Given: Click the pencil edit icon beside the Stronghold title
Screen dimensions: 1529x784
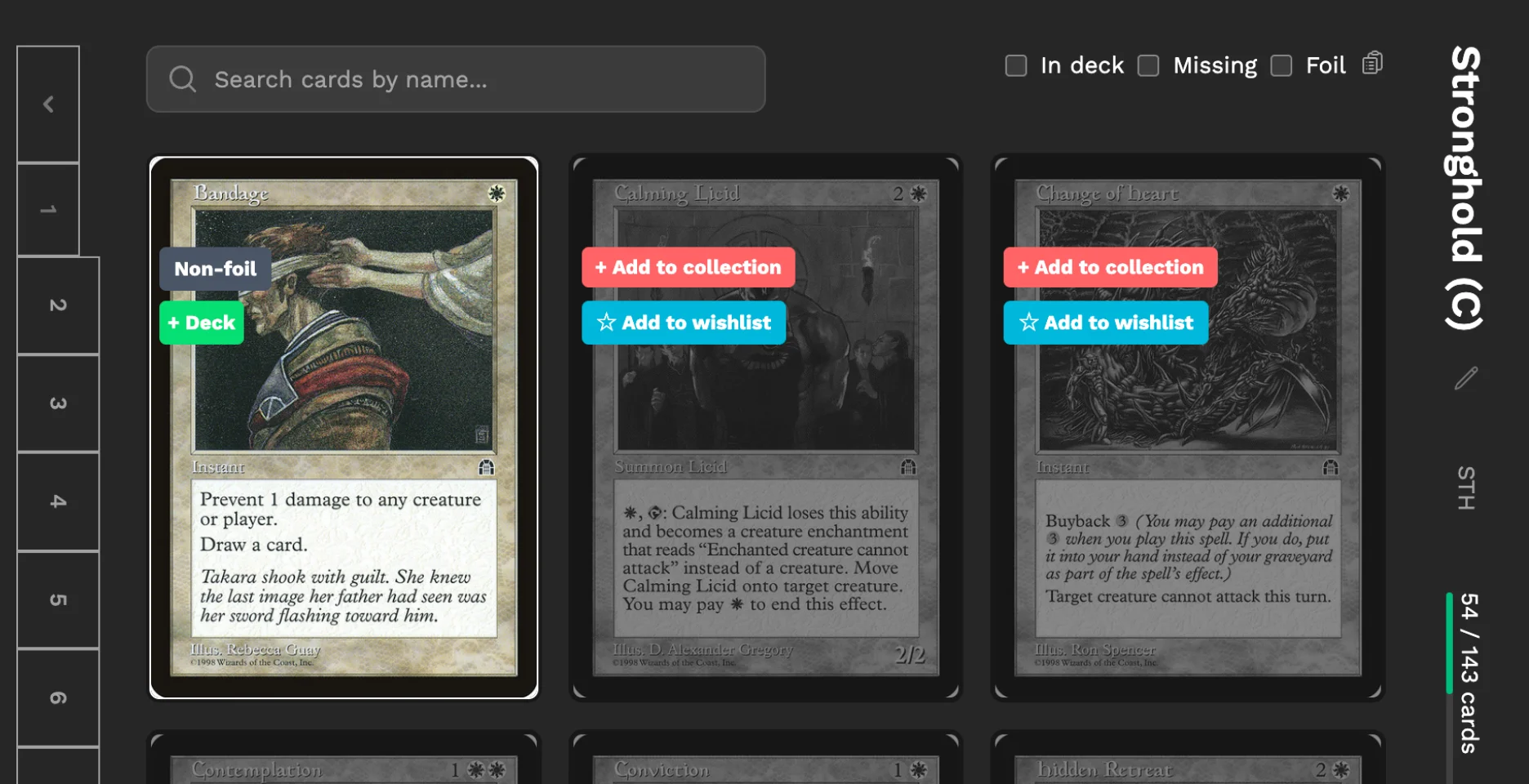Looking at the screenshot, I should 1466,378.
